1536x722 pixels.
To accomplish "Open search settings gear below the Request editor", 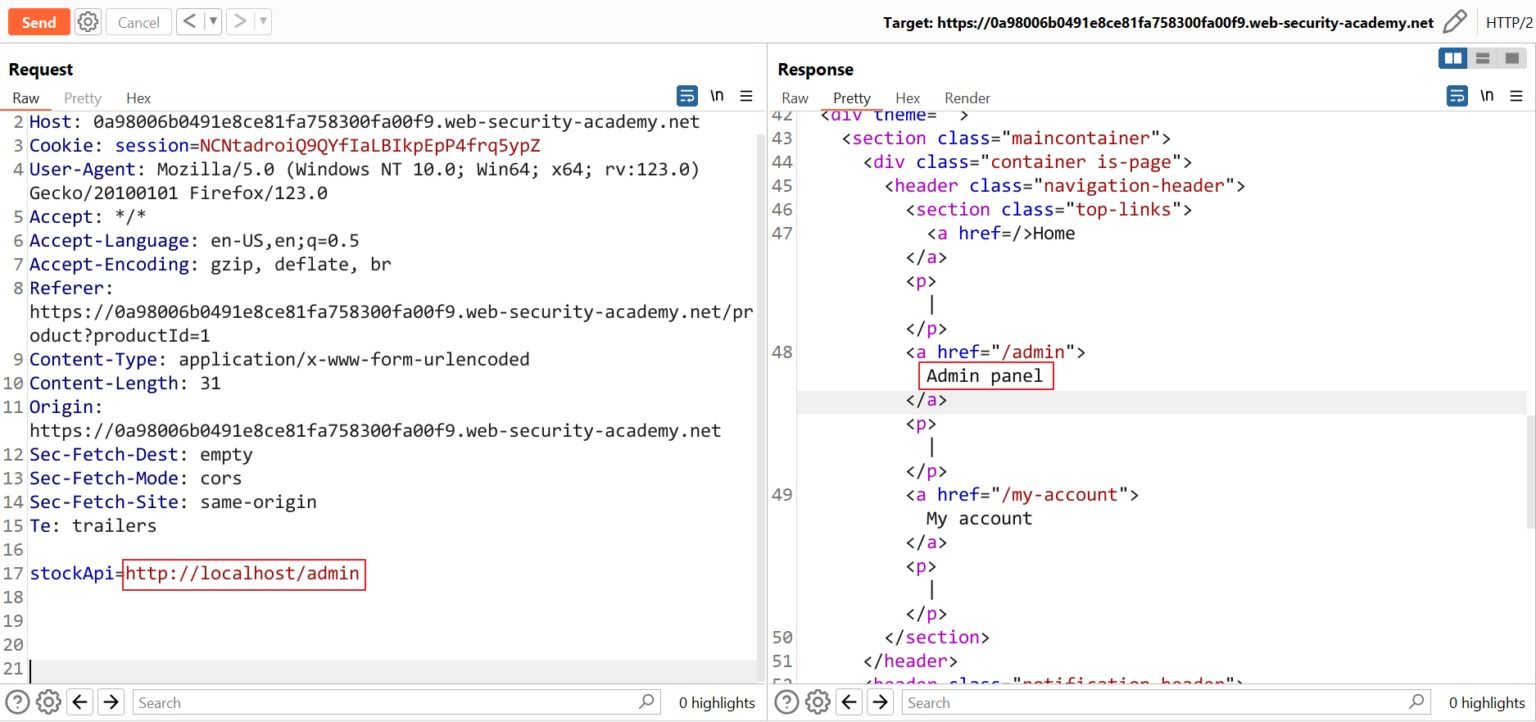I will pos(49,702).
